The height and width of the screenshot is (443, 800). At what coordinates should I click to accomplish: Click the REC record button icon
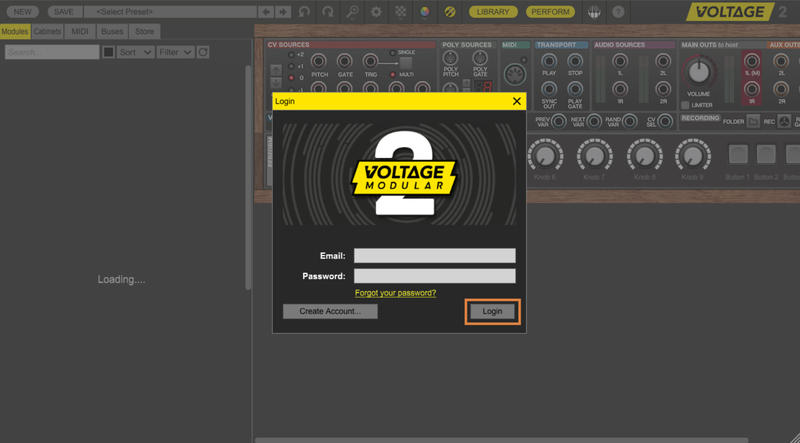click(x=784, y=121)
